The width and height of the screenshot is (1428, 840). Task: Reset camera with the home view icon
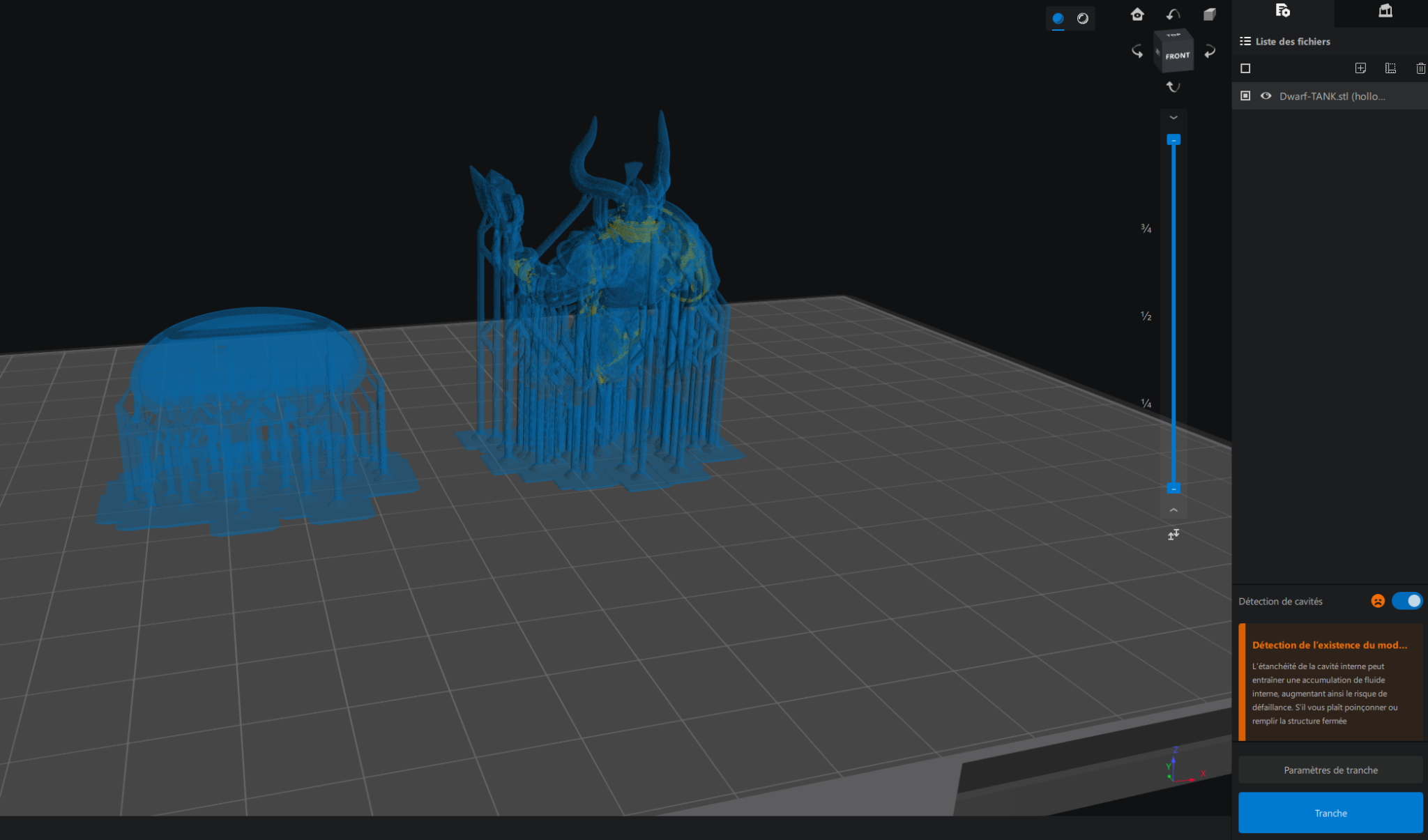click(x=1137, y=15)
